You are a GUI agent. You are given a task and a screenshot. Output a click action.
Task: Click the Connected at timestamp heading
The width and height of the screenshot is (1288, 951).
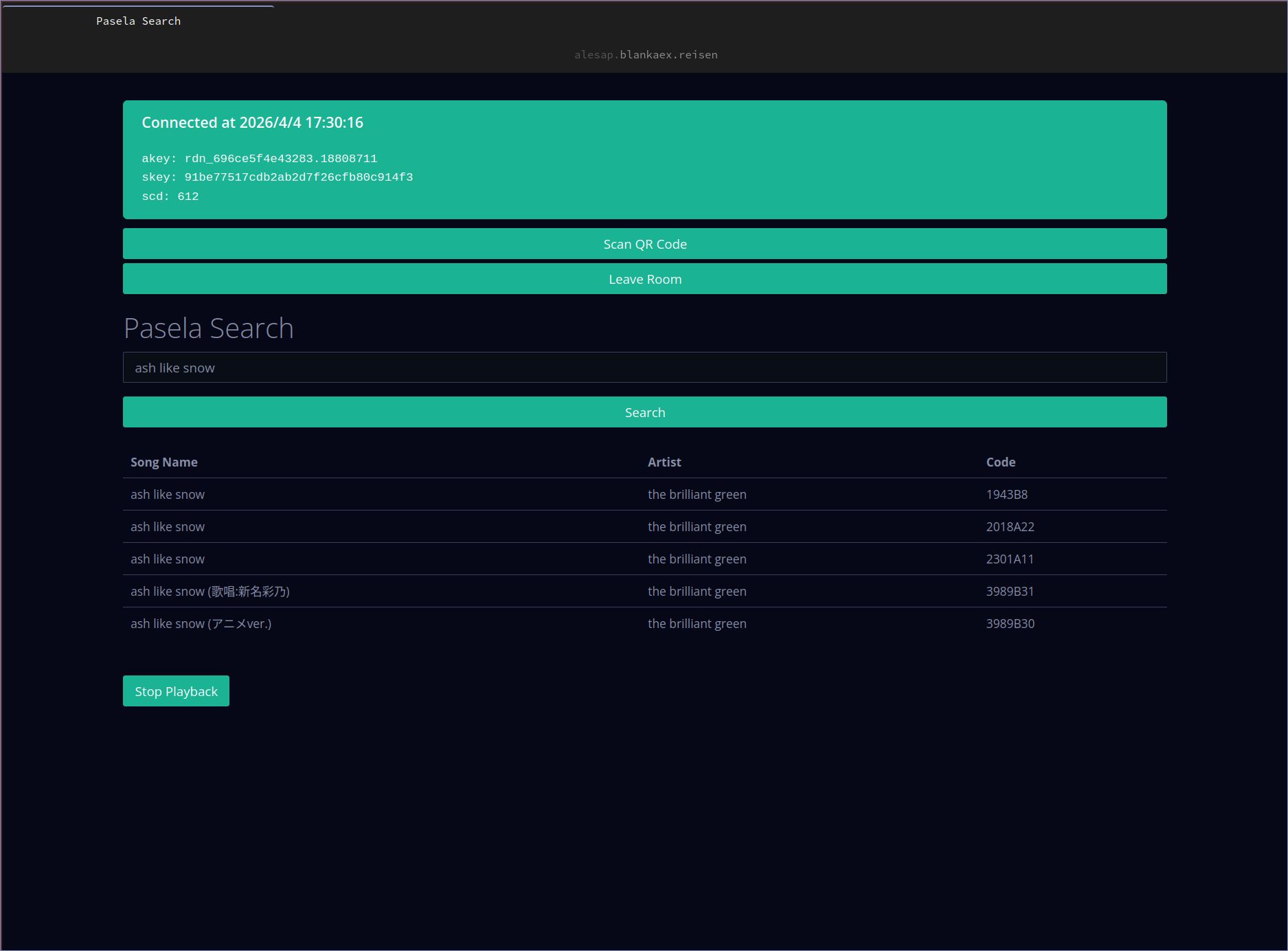pyautogui.click(x=252, y=123)
